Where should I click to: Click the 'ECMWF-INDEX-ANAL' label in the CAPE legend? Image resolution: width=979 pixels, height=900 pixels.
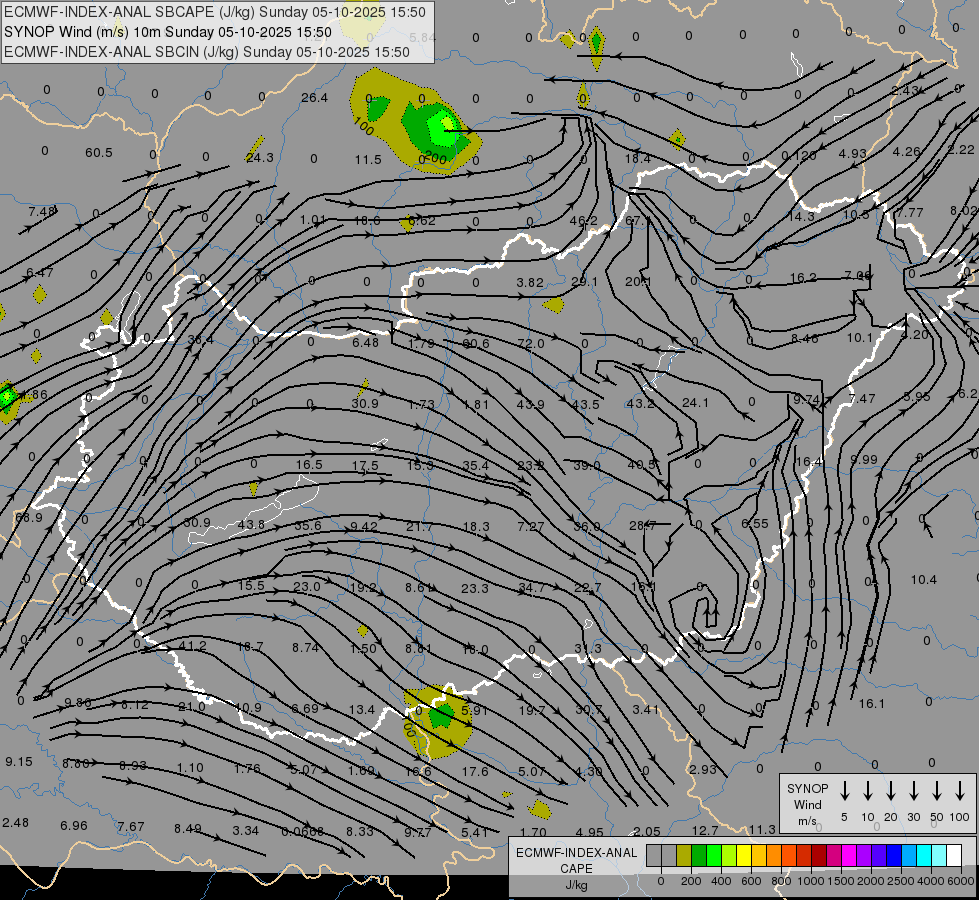[576, 853]
